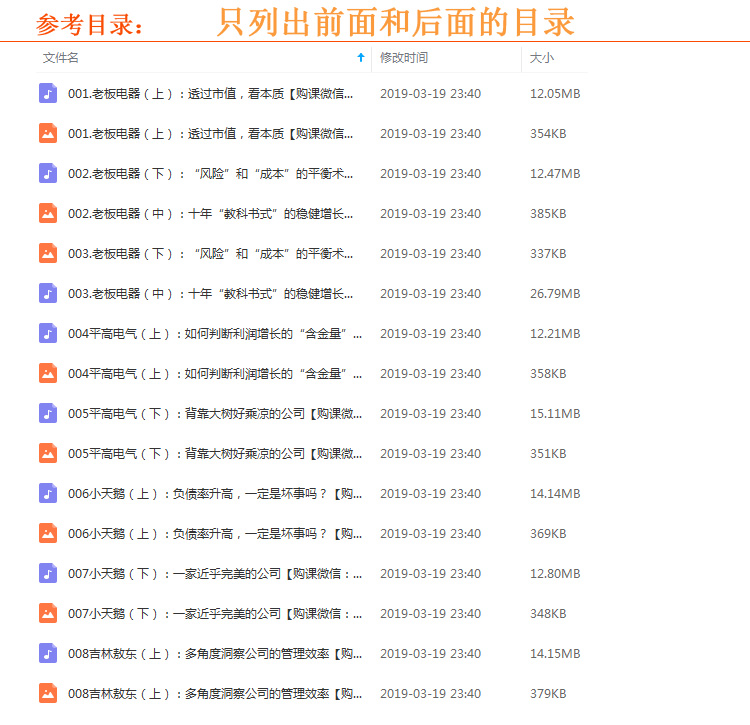
Task: Click the image icon for the 354KB 001.老板电器 file
Action: coord(47,134)
